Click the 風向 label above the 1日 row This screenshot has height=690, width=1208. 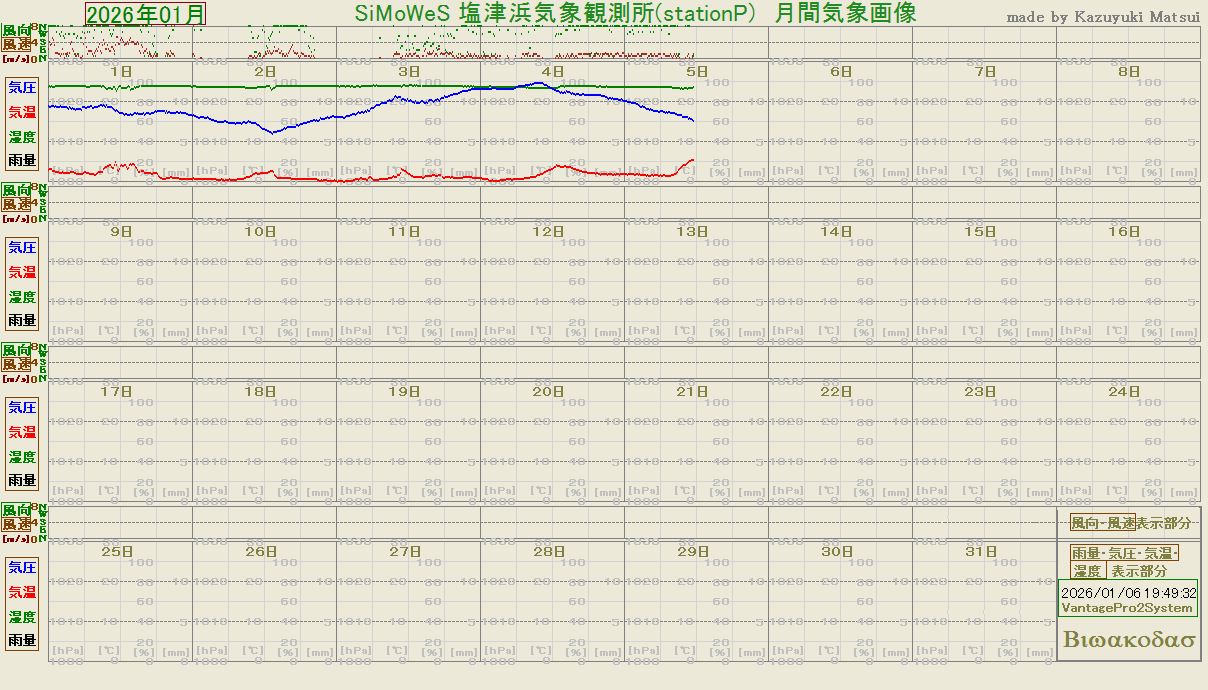[16, 32]
